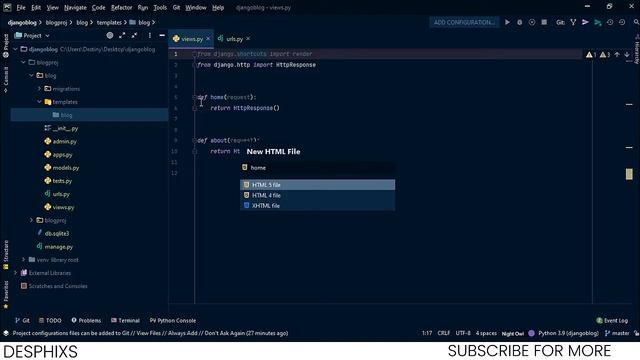Open the Terminal tool window

click(x=125, y=320)
